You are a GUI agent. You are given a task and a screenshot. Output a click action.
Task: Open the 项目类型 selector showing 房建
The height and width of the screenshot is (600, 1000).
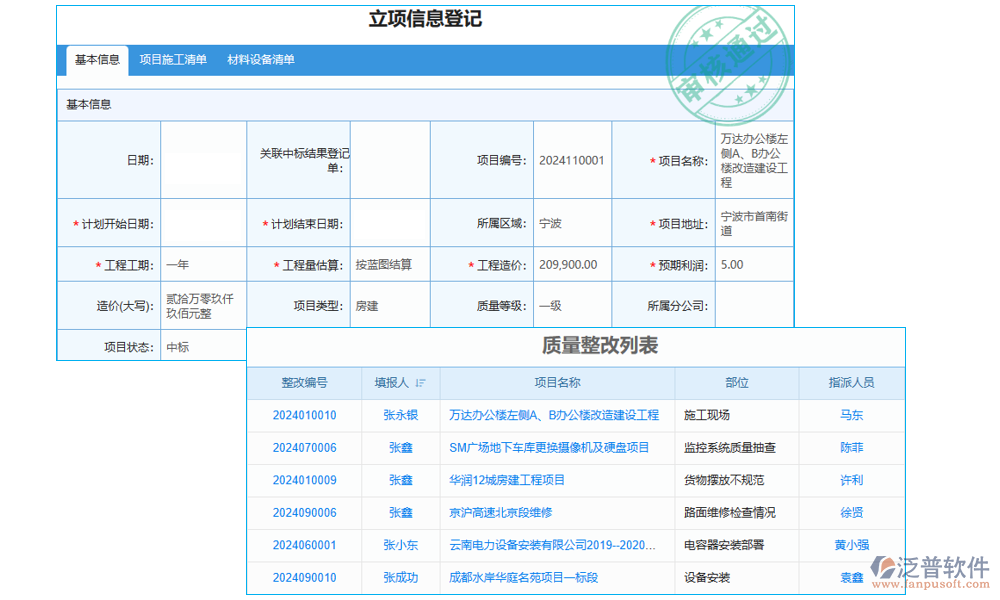click(x=388, y=305)
